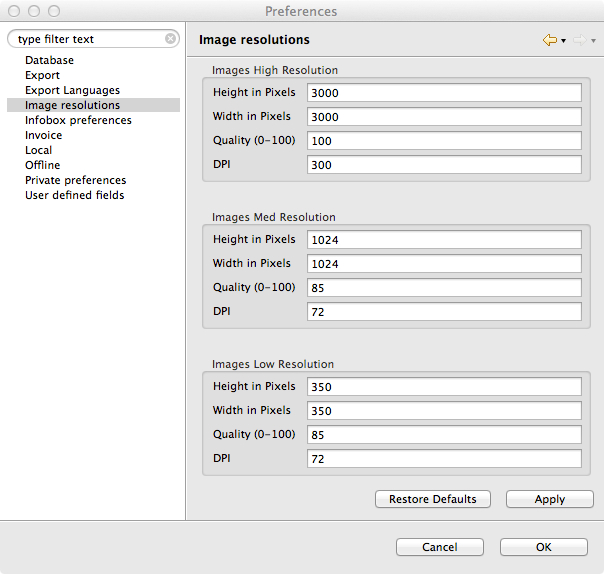This screenshot has width=604, height=574.
Task: Select the Export preferences page
Action: (x=42, y=75)
